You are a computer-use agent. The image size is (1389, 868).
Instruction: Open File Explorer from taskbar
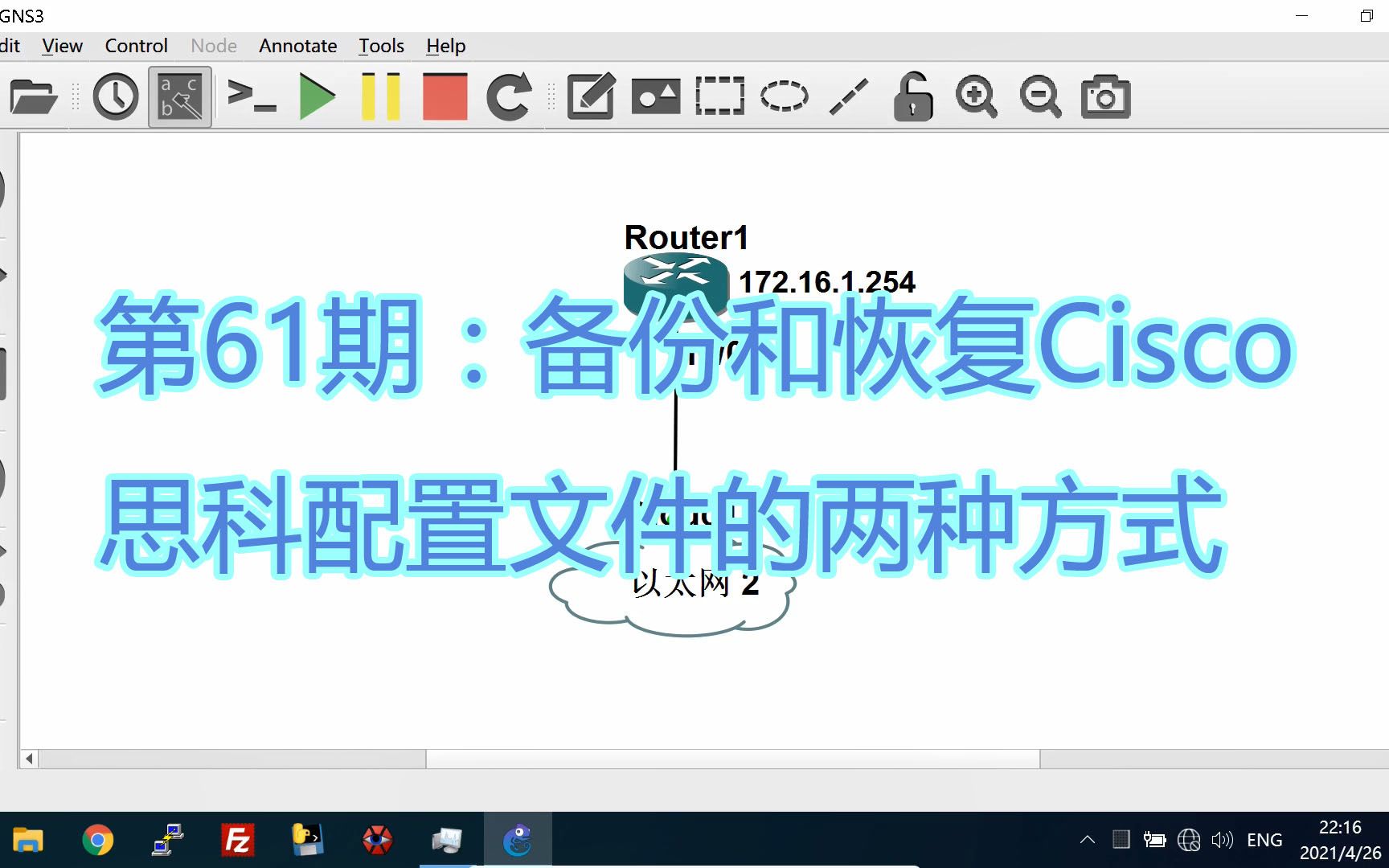(x=27, y=841)
